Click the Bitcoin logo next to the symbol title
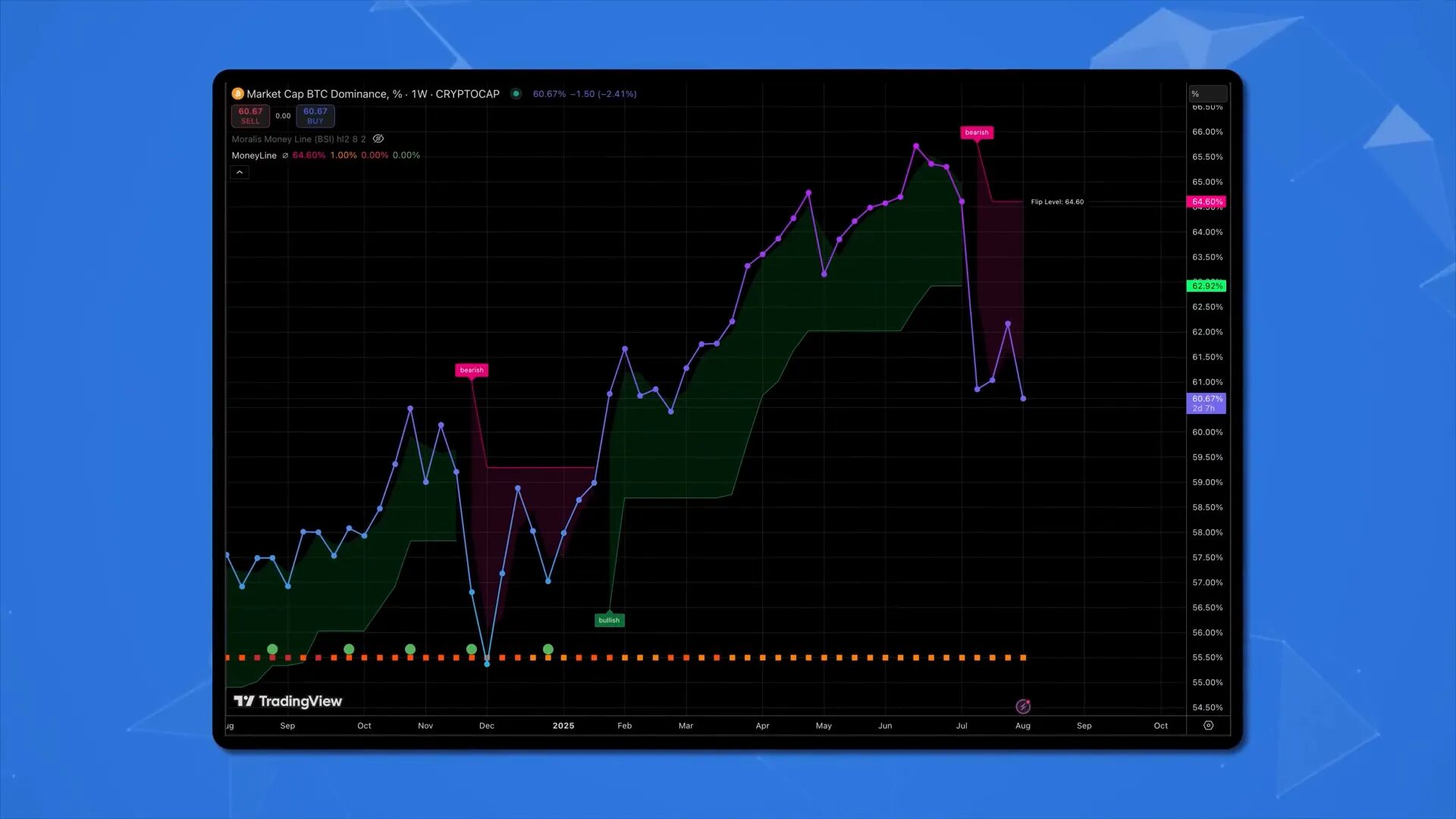Viewport: 1456px width, 819px height. point(237,94)
